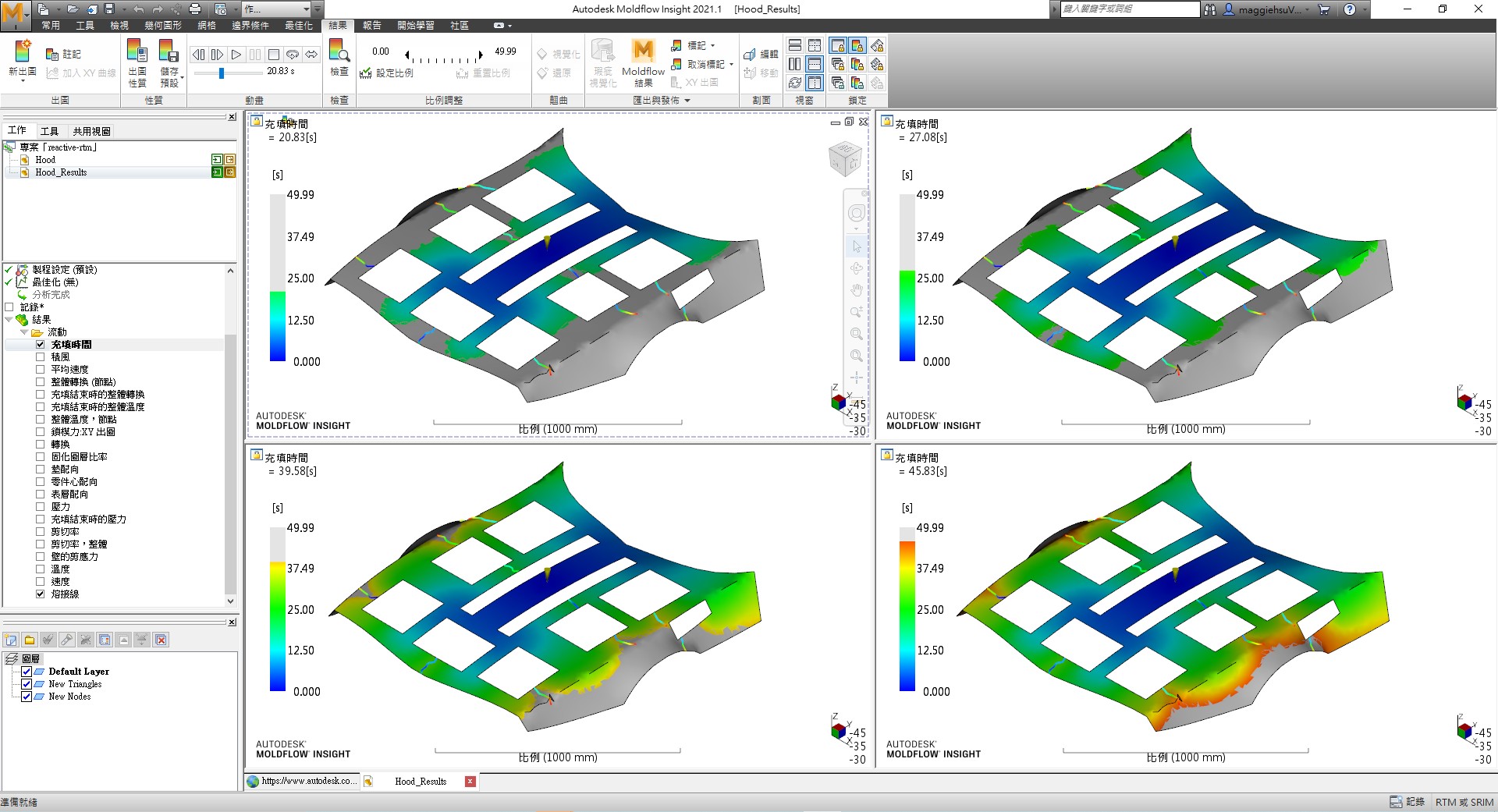This screenshot has width=1498, height=812.
Task: Toggle the first lock view icon in 鎖定 group
Action: coord(838,45)
